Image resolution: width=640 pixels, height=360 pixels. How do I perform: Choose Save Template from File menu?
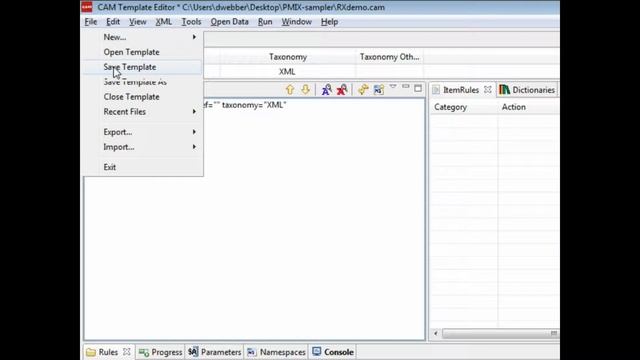point(143,67)
